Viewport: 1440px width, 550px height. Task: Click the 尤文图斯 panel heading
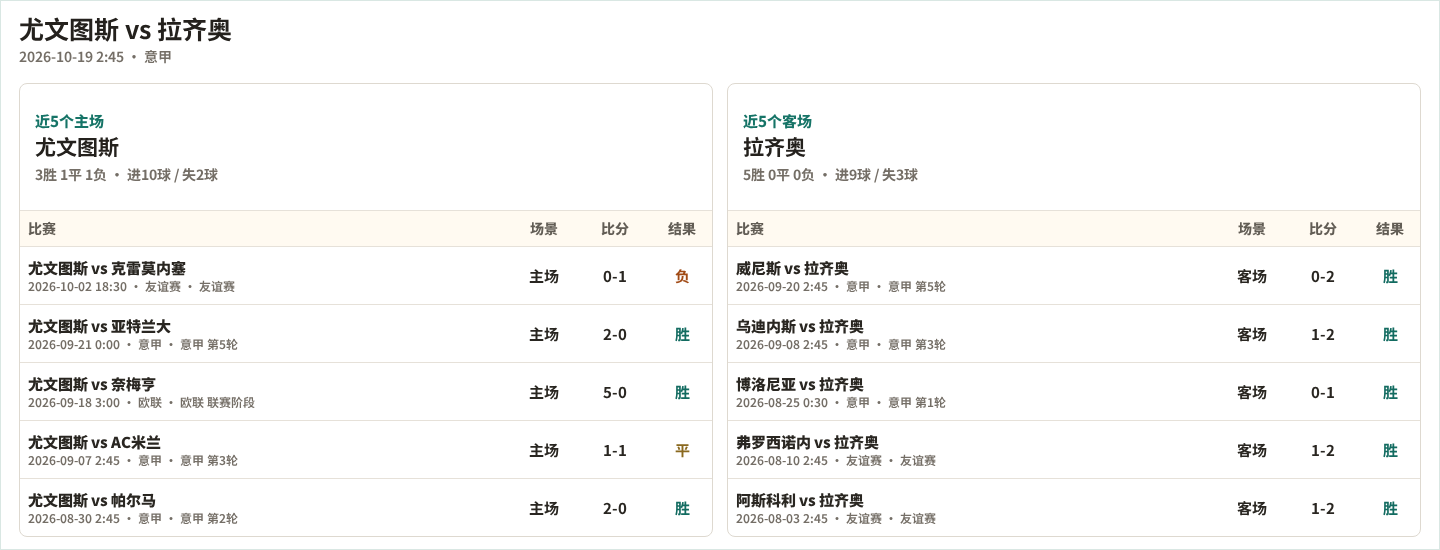coord(77,148)
